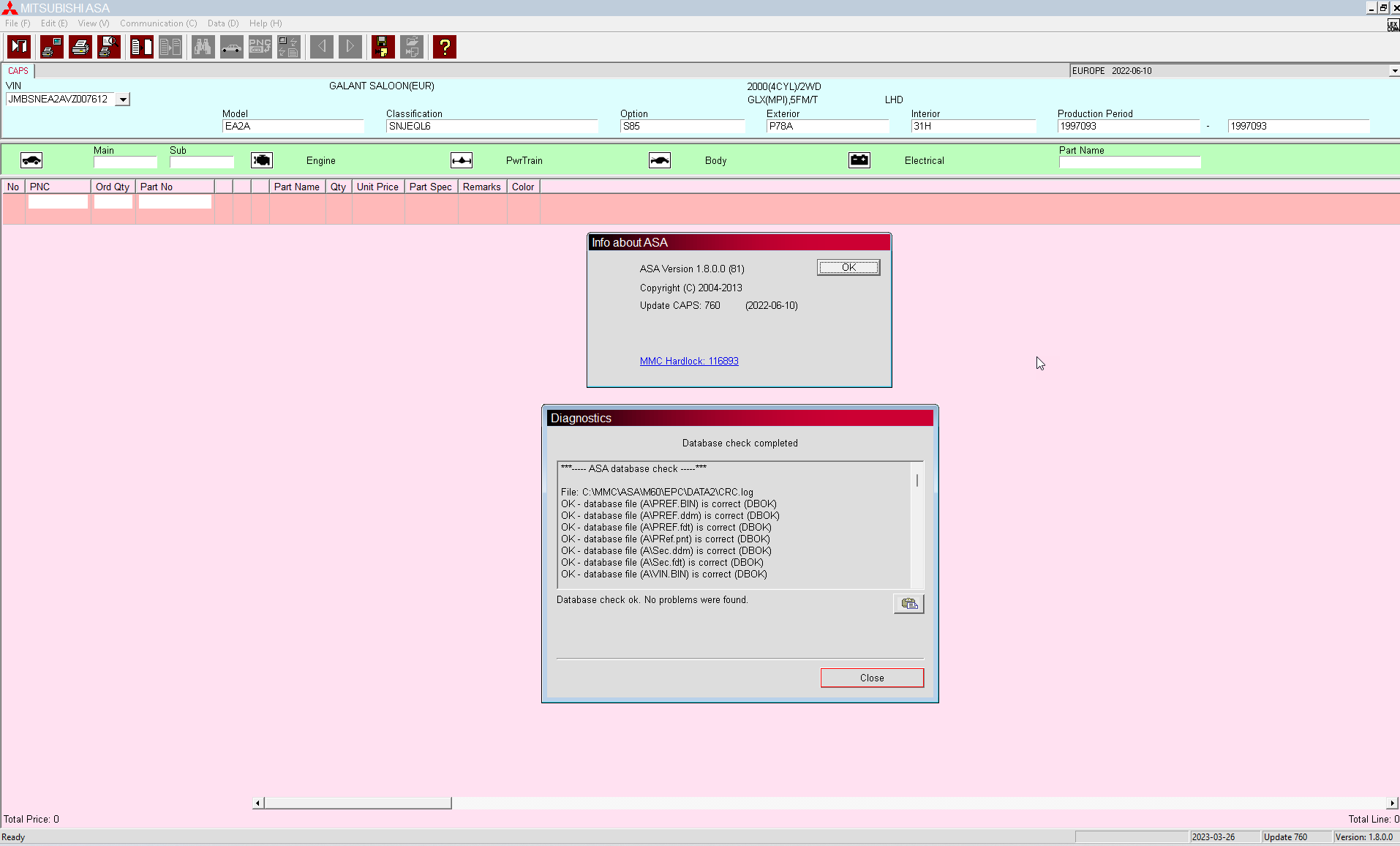Click the 2023-03-26 date in status bar
The image size is (1400, 846).
1224,837
